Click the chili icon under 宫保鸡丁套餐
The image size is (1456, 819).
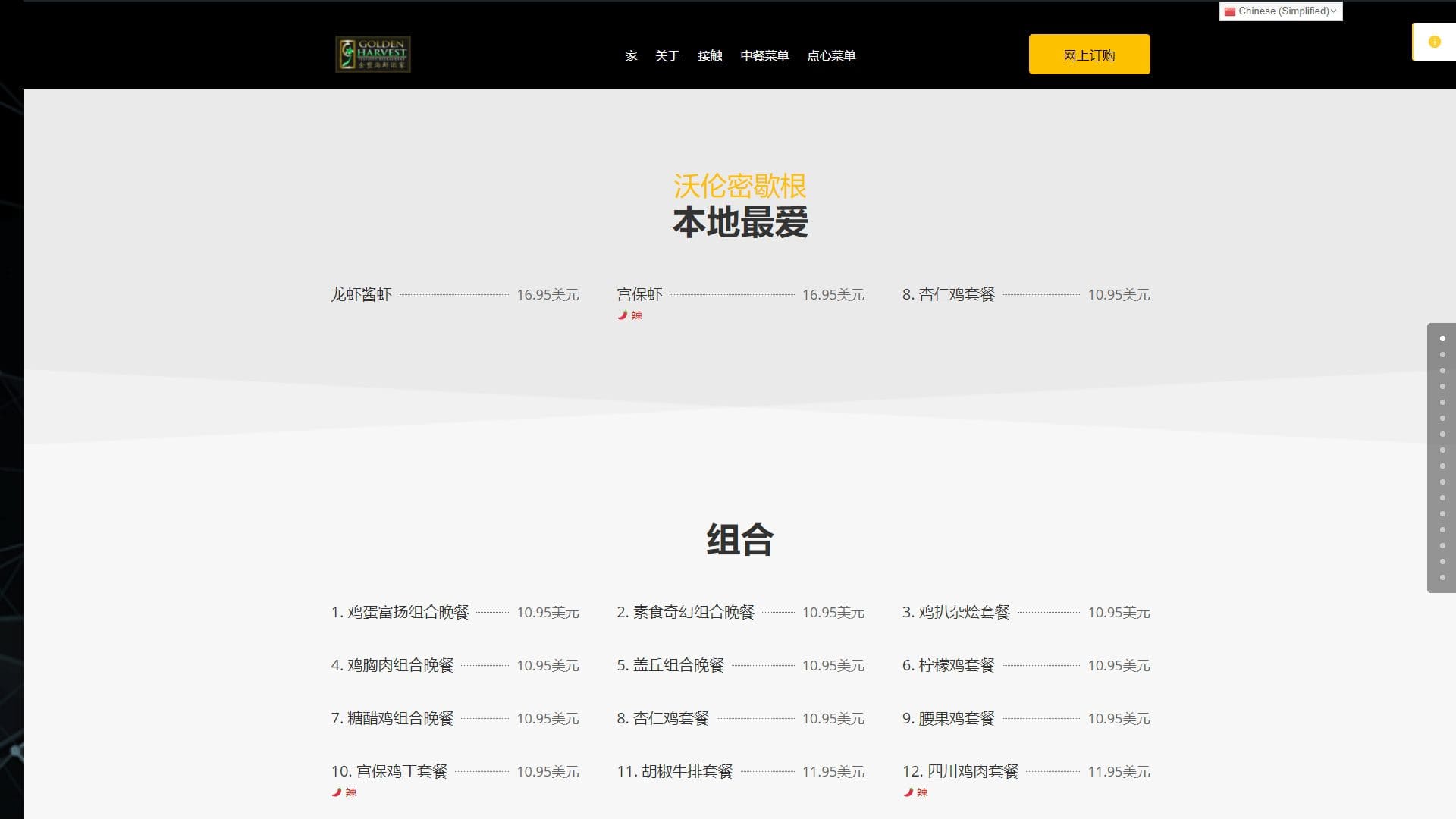coord(336,791)
